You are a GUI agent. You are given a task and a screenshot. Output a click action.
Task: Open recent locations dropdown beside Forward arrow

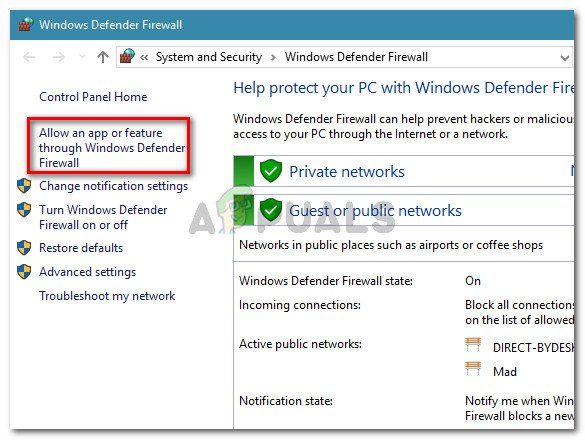[82, 57]
